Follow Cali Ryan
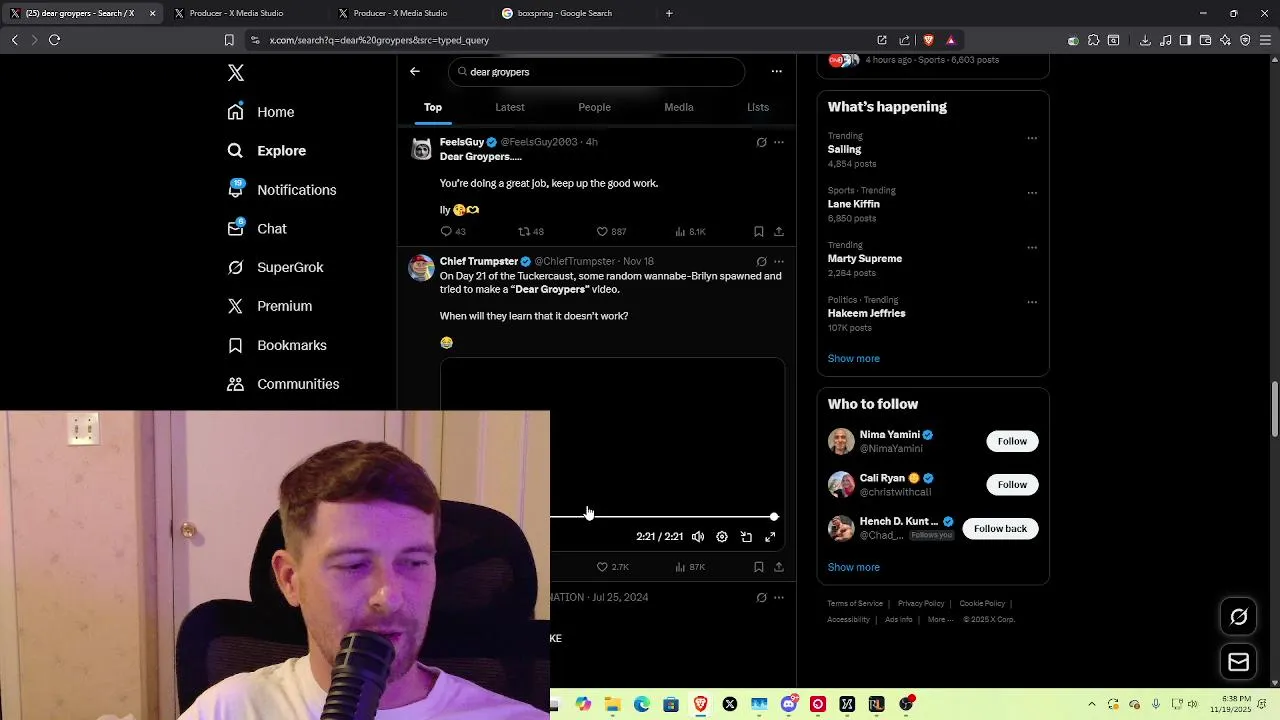The image size is (1280, 720). pyautogui.click(x=1012, y=485)
